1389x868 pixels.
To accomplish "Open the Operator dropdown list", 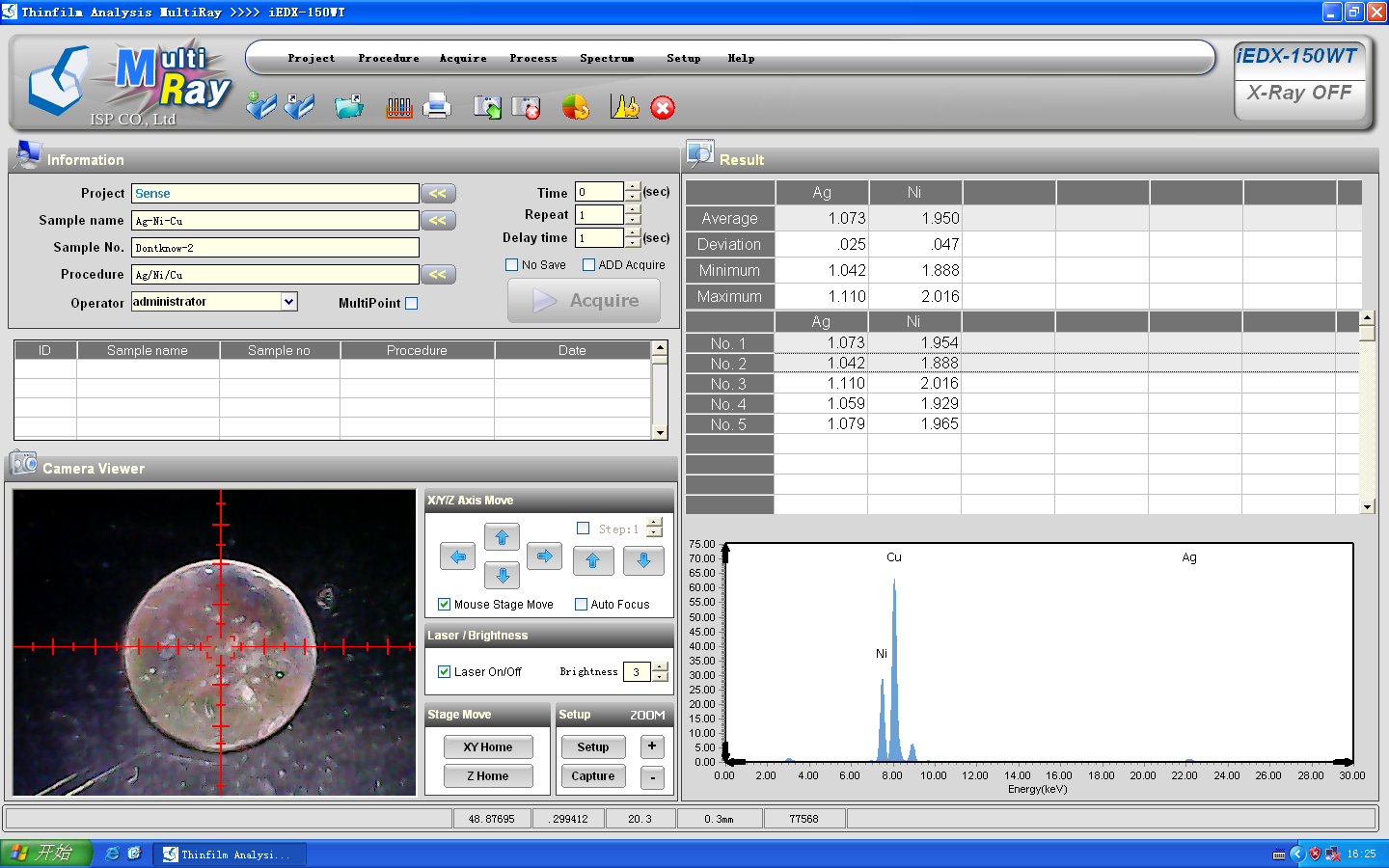I will 288,302.
